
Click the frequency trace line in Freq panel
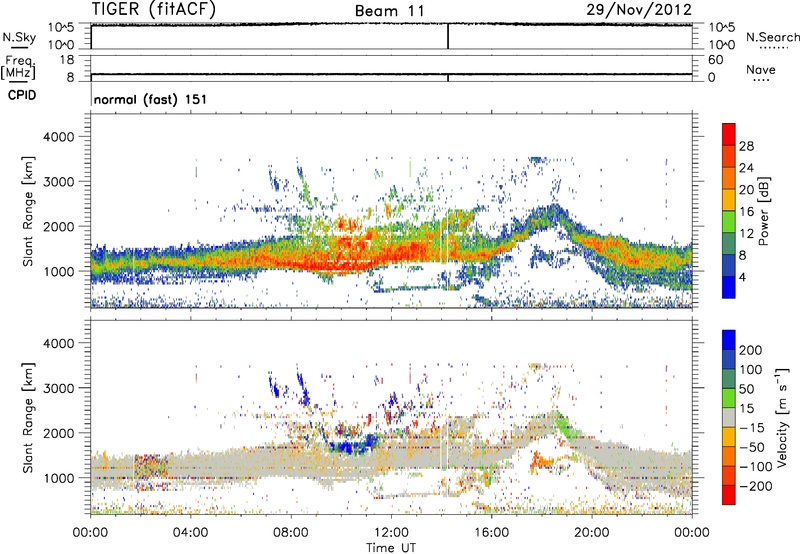click(x=391, y=74)
